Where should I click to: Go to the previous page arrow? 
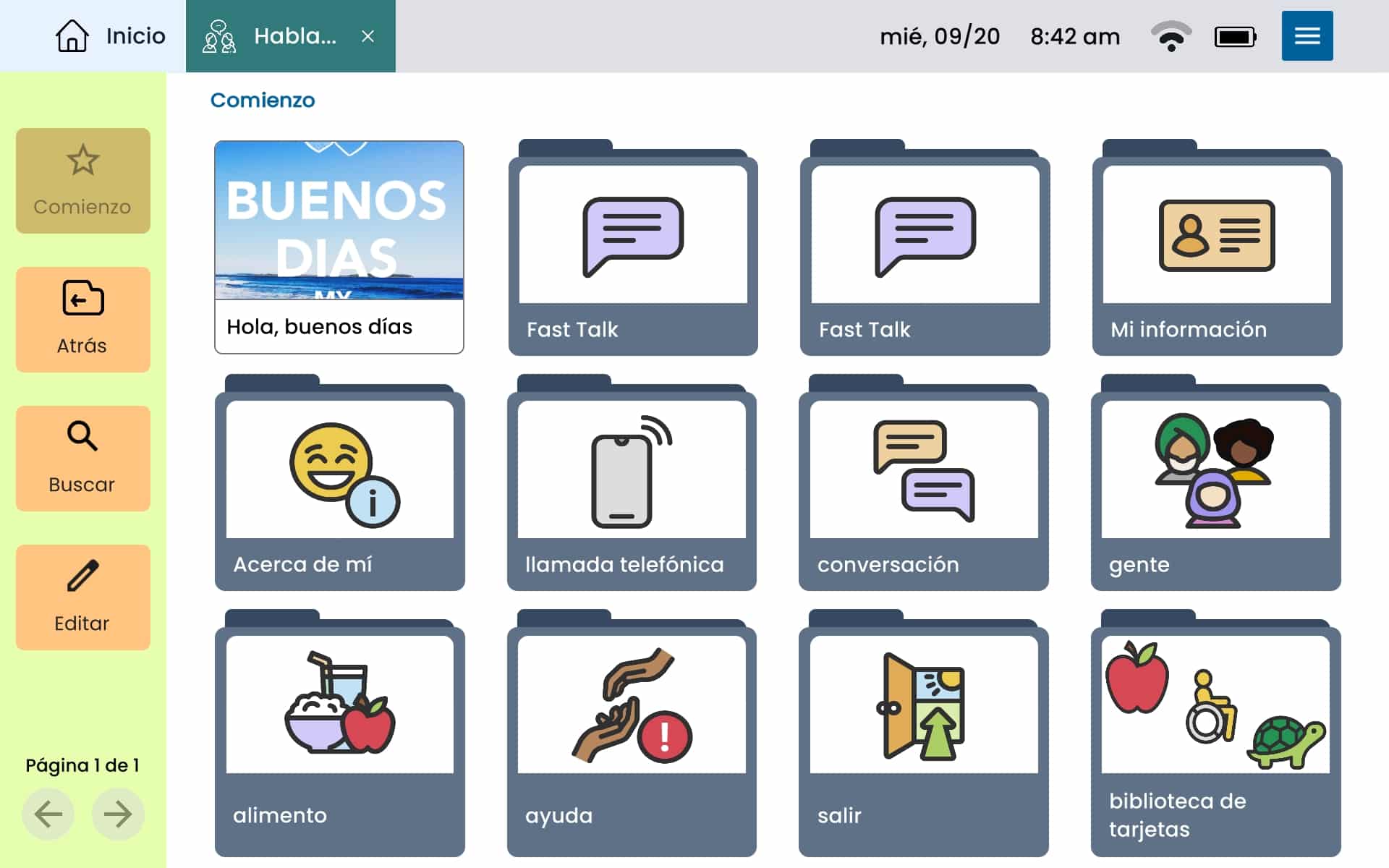pos(48,814)
